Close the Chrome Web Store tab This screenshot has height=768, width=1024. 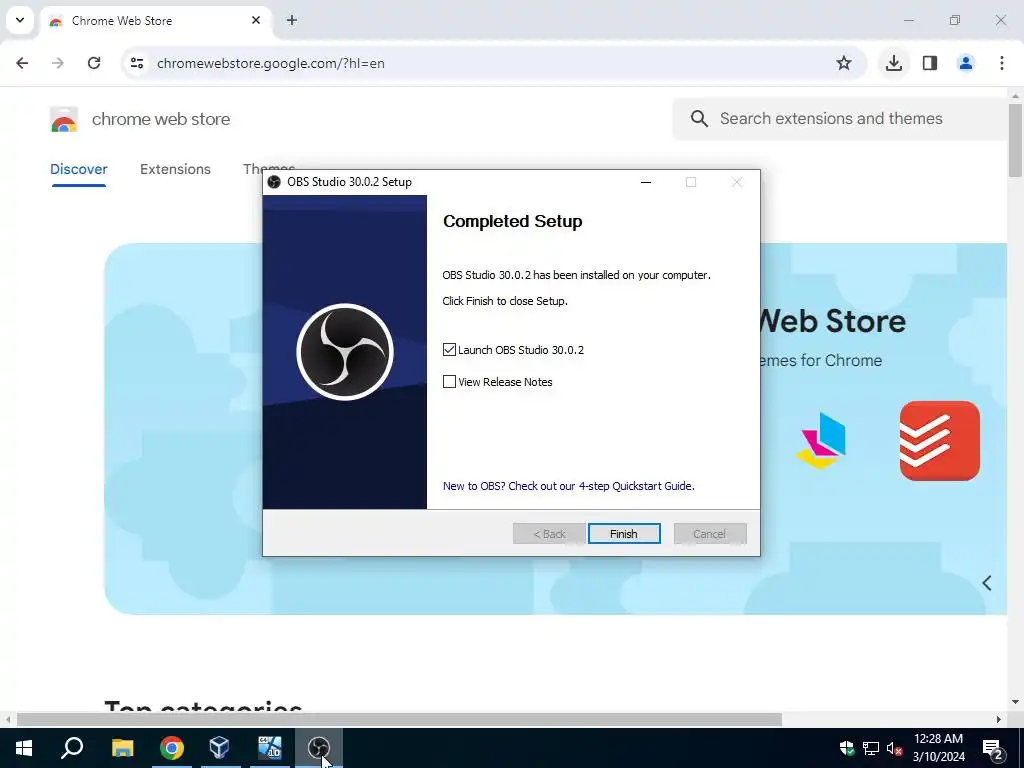point(256,20)
